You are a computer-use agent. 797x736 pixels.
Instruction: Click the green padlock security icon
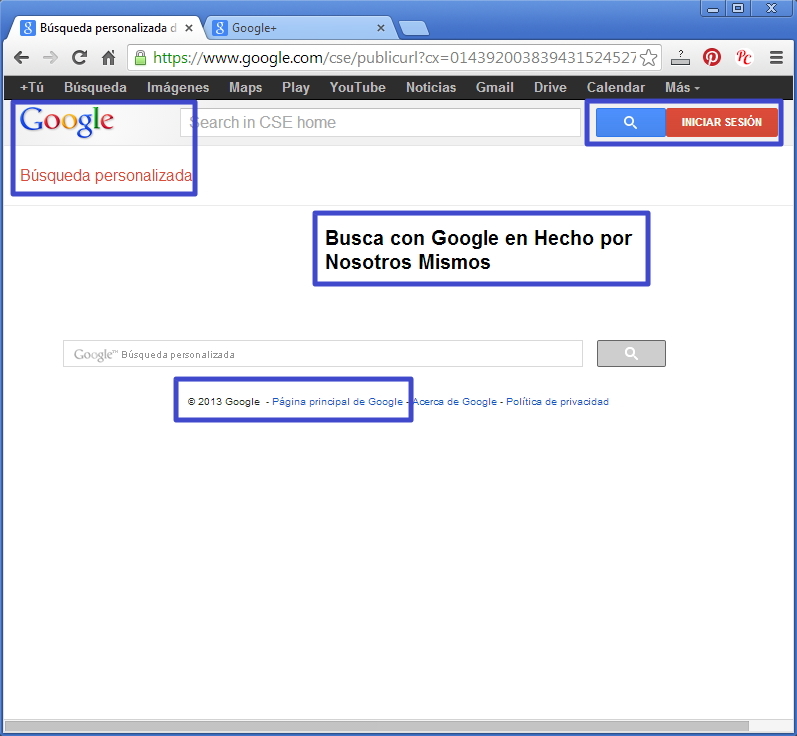[x=140, y=57]
